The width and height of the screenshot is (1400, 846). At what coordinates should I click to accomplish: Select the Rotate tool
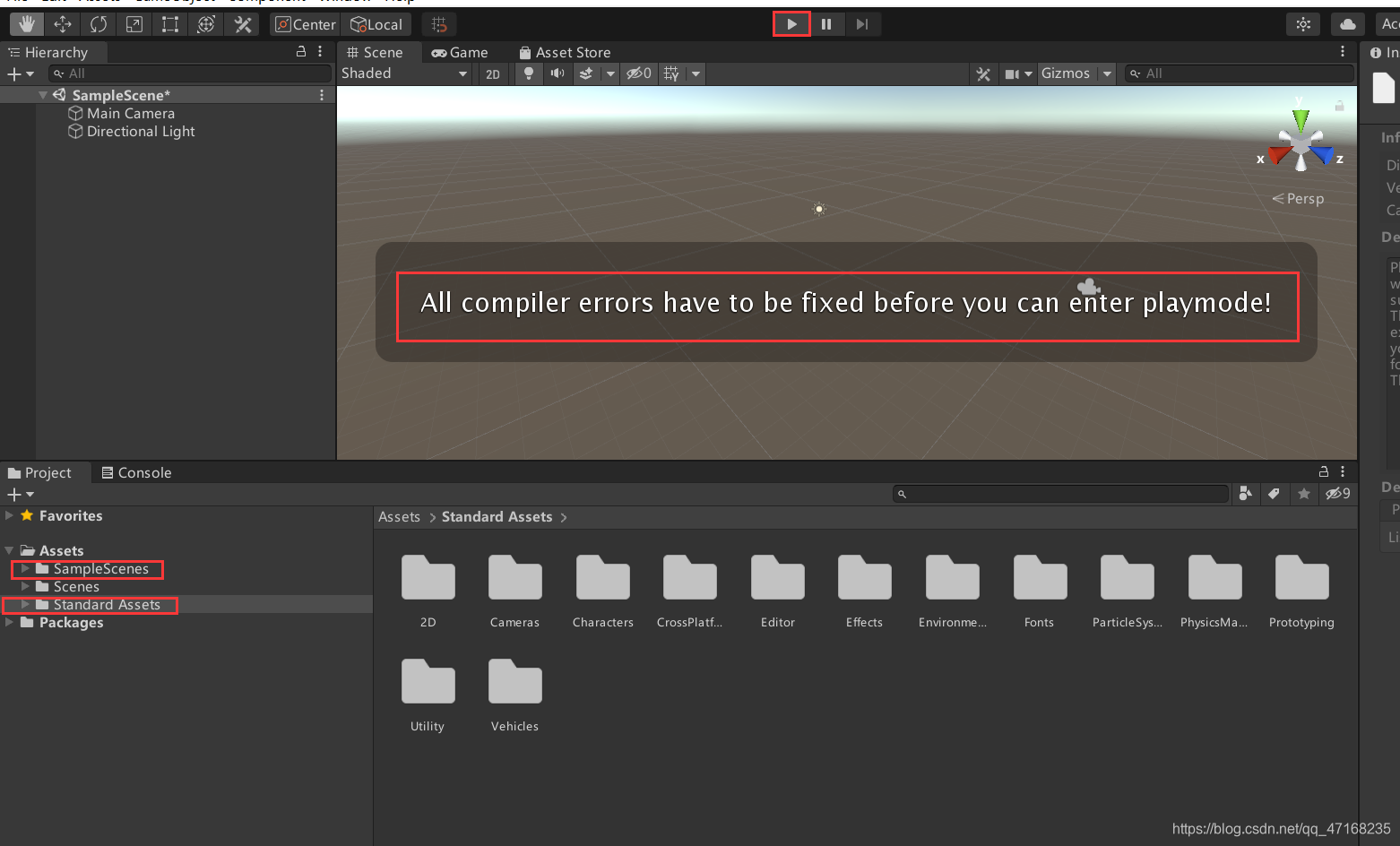click(99, 24)
